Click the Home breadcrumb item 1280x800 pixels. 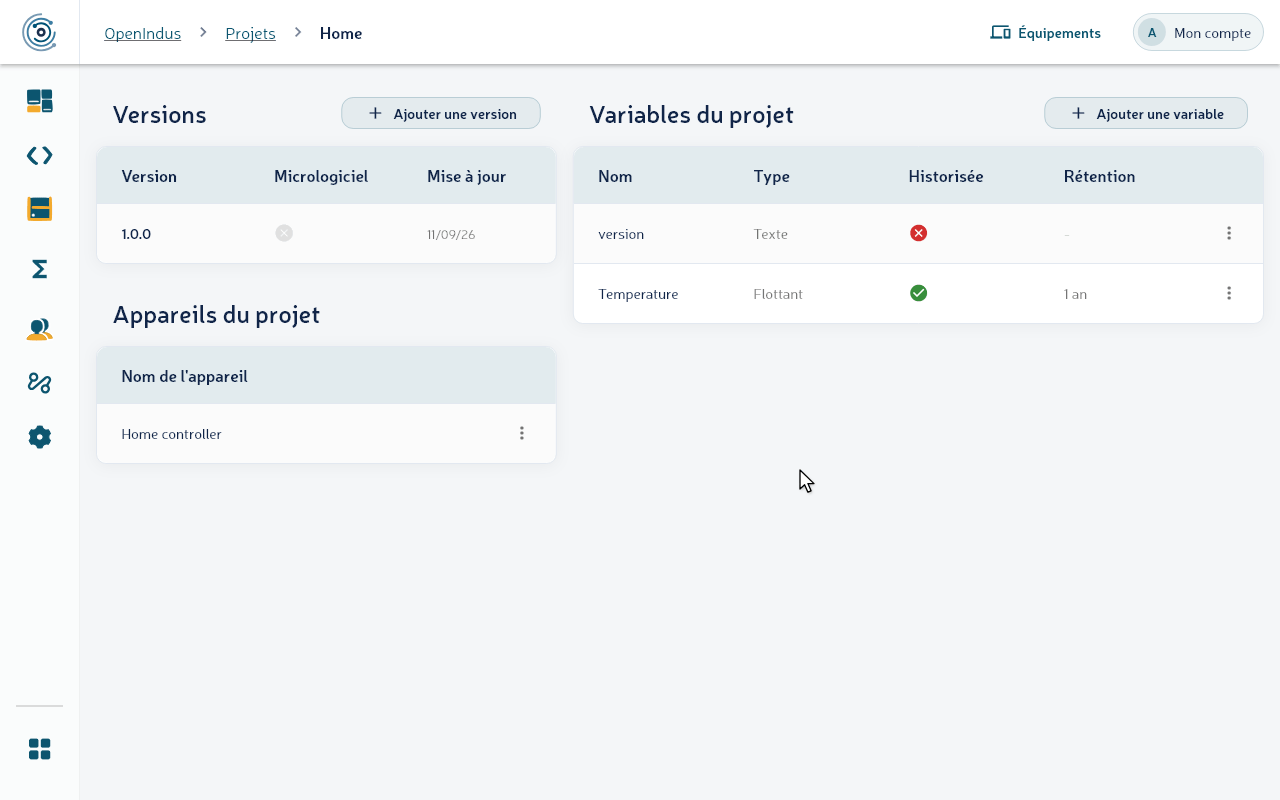click(x=341, y=33)
